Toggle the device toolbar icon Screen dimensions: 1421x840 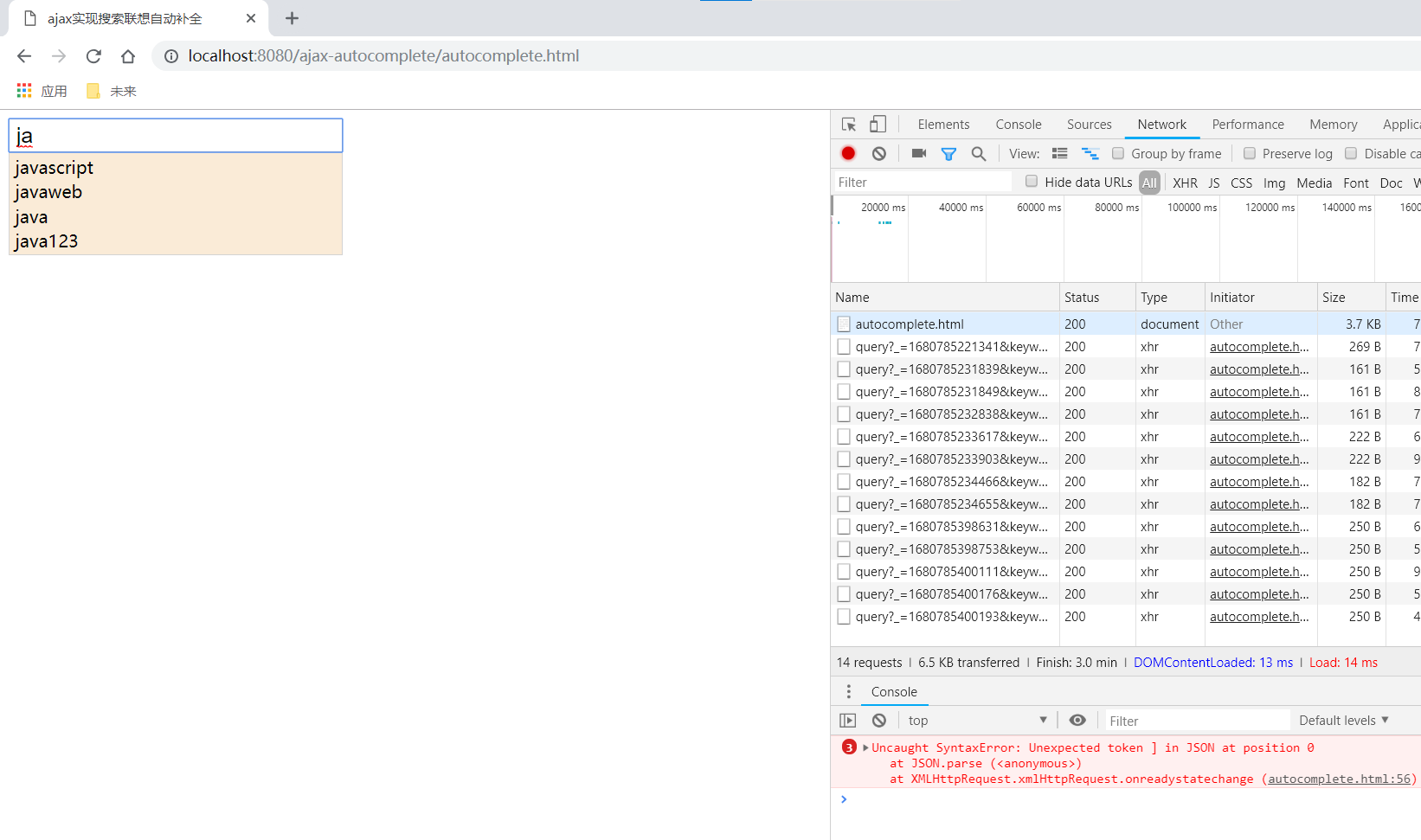coord(878,125)
